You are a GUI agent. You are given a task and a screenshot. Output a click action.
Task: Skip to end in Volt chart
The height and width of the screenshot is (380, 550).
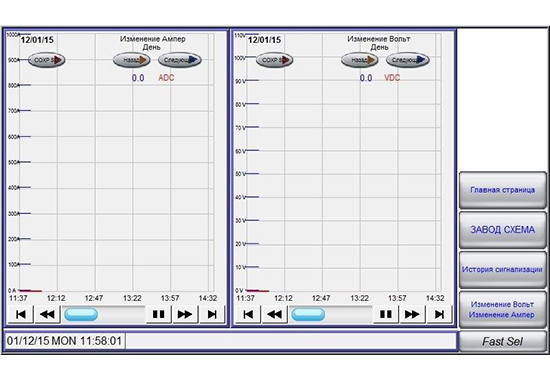(439, 314)
